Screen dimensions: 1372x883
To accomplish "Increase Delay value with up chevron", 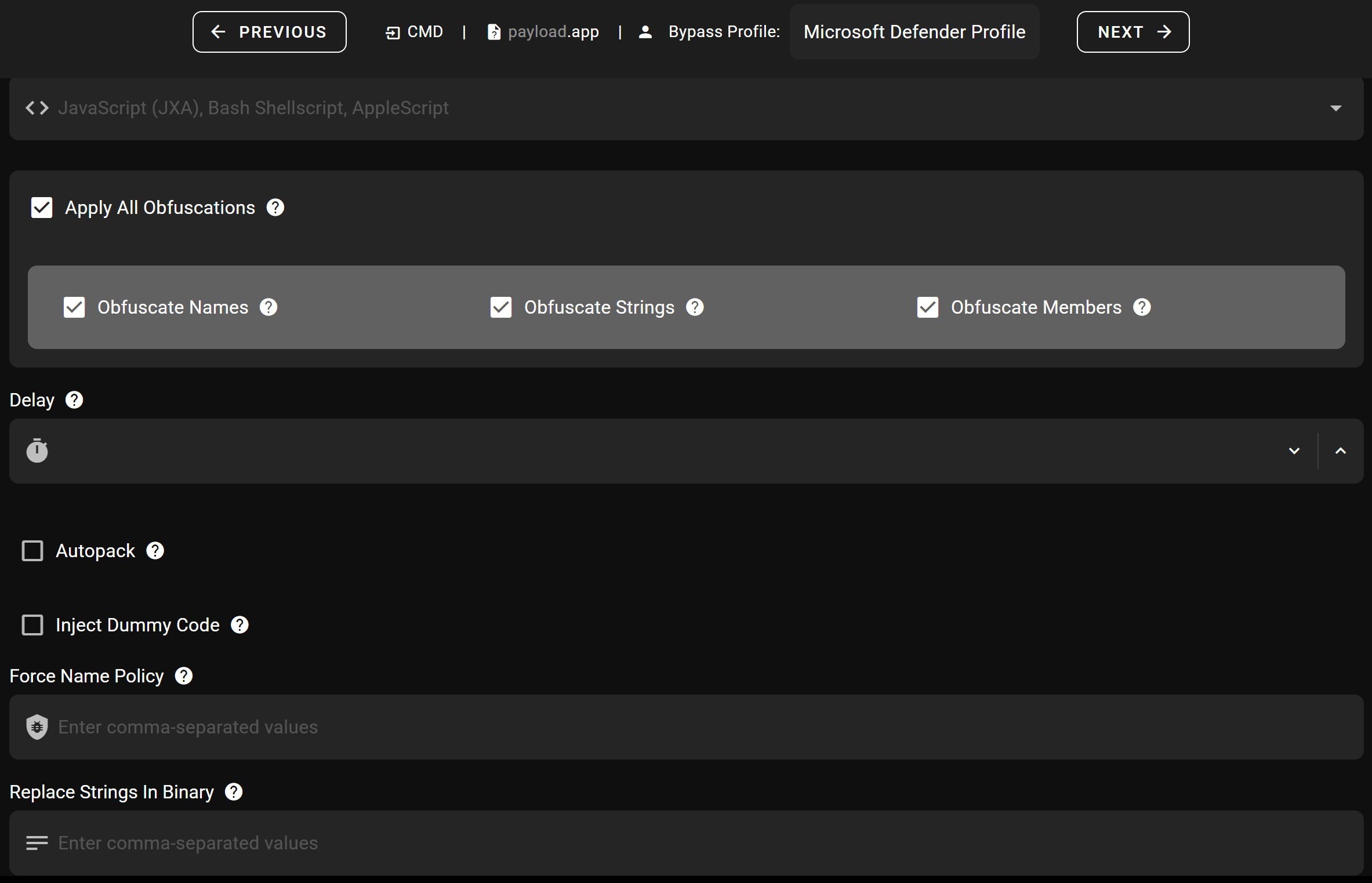I will [x=1340, y=451].
